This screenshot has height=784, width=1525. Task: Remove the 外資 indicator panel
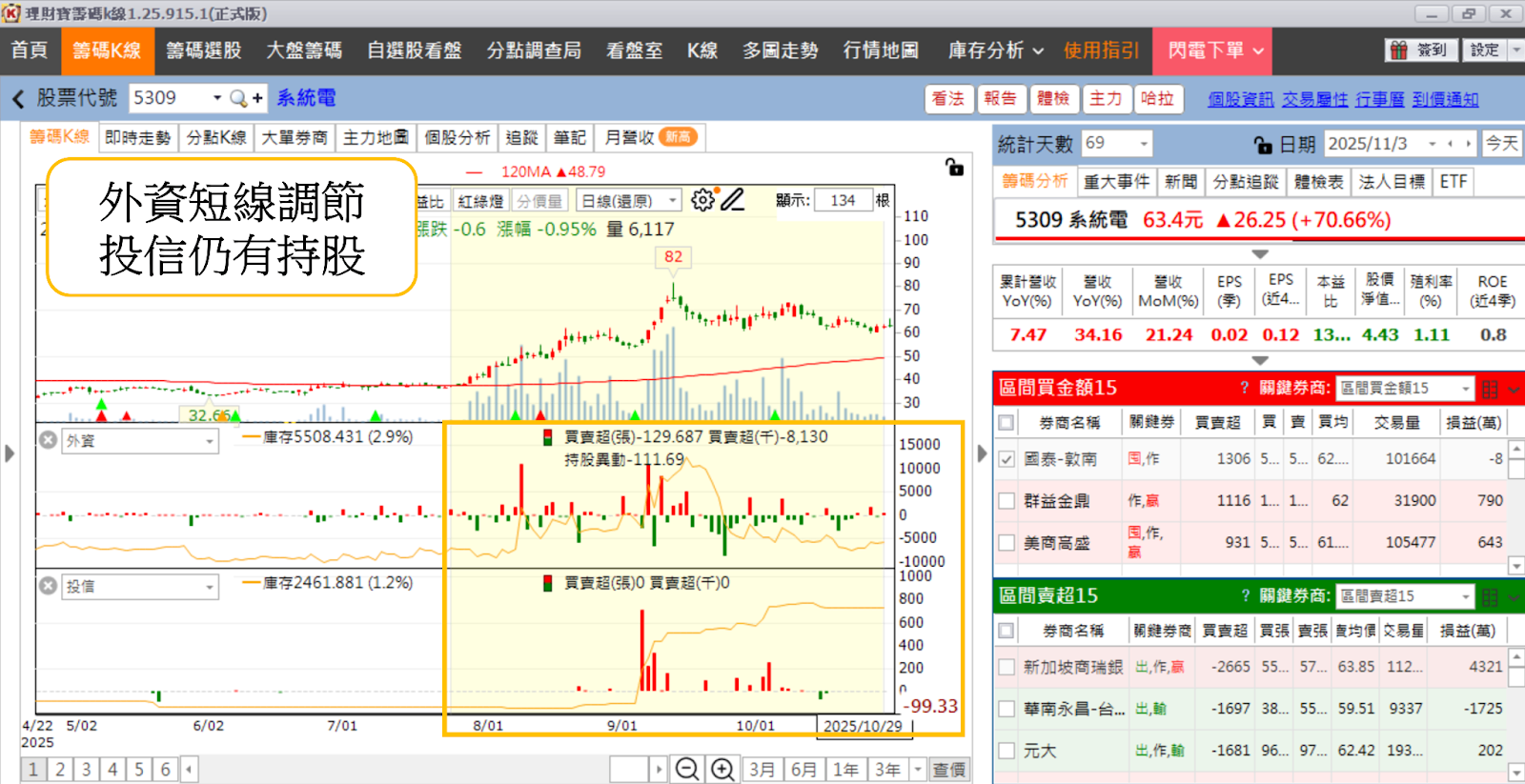[49, 440]
